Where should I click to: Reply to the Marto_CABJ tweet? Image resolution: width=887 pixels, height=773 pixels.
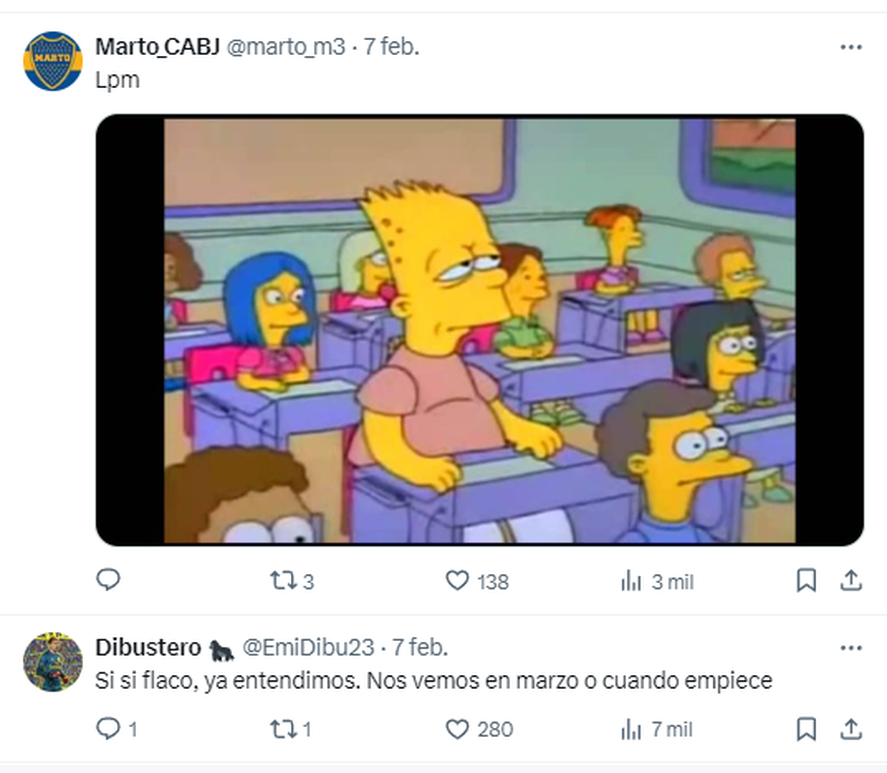(108, 580)
